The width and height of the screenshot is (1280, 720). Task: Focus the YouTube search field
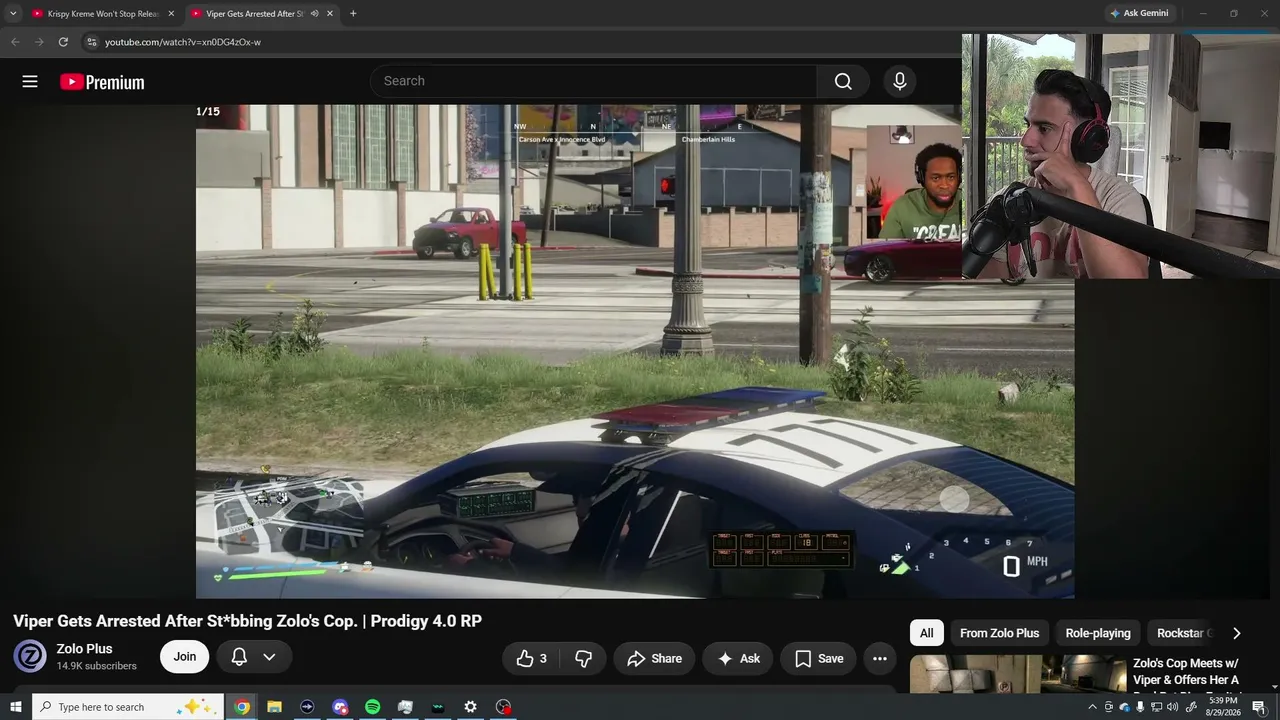coord(594,81)
